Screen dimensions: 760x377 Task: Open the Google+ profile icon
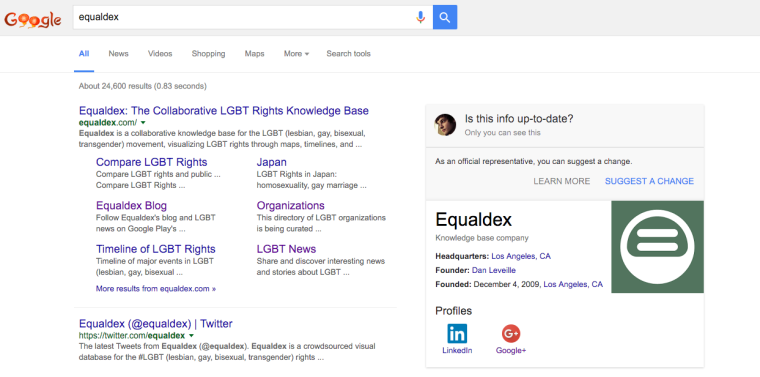click(x=511, y=333)
